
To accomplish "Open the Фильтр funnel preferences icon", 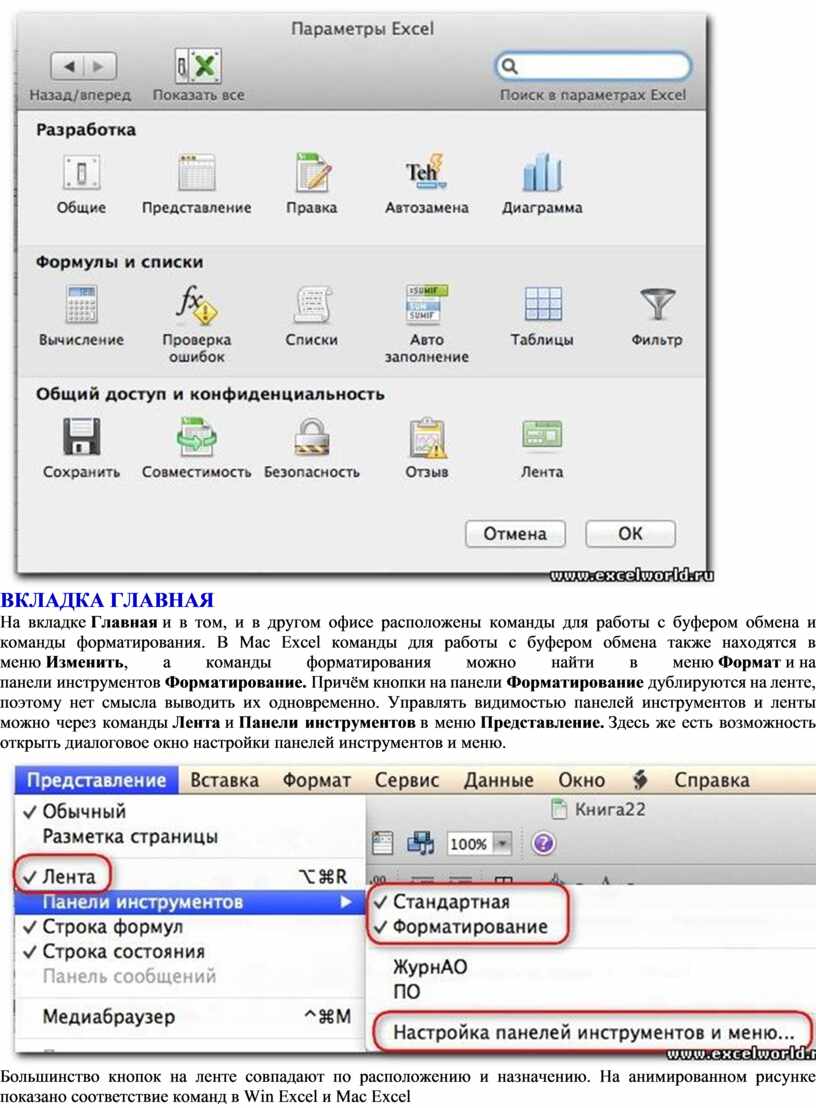I will click(657, 305).
